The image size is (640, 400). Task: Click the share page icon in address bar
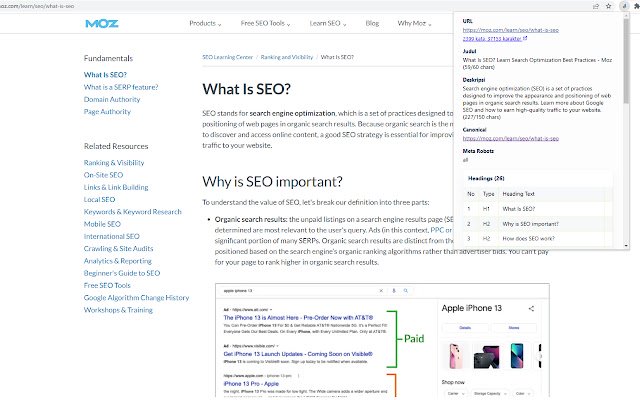pyautogui.click(x=596, y=6)
